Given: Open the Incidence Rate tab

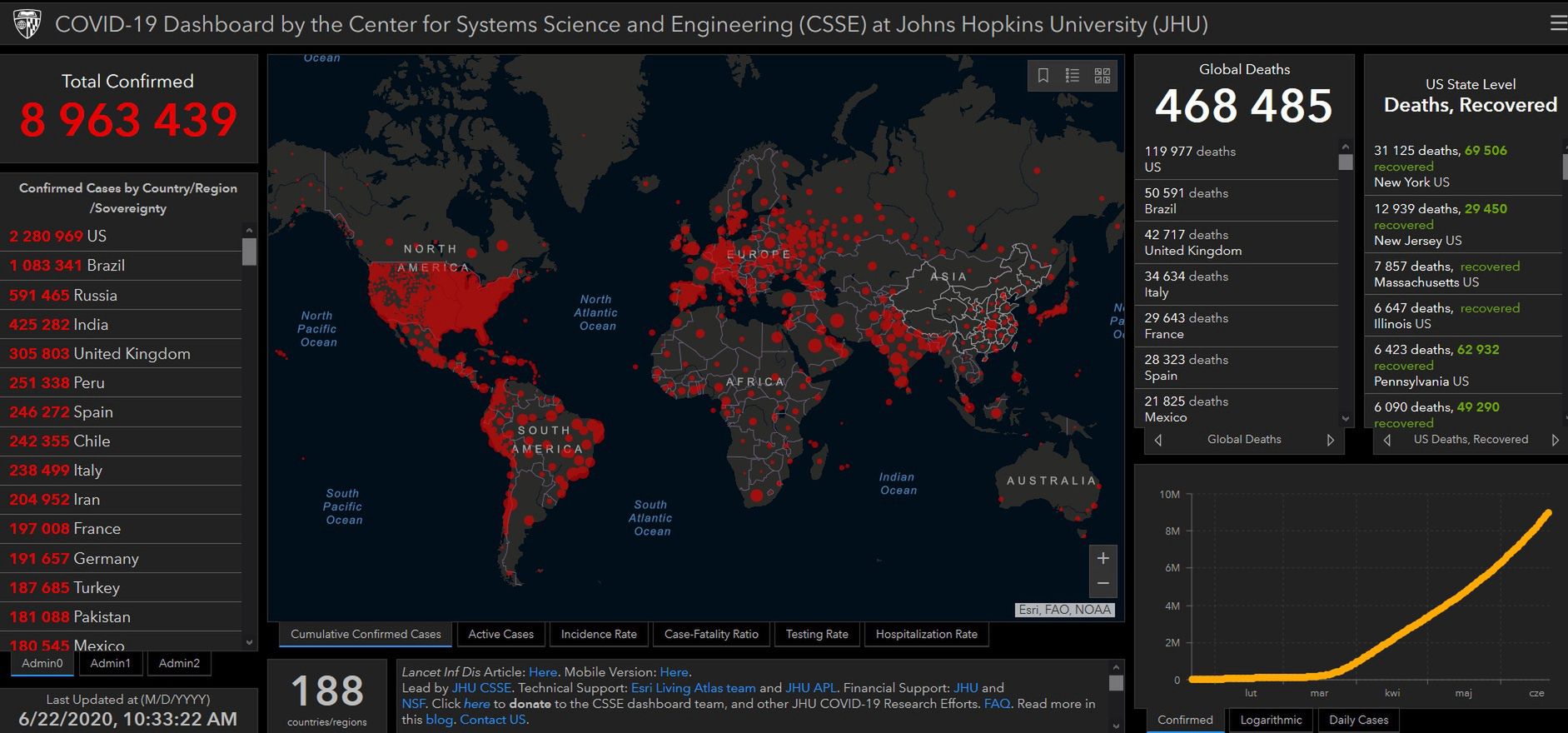Looking at the screenshot, I should point(599,635).
